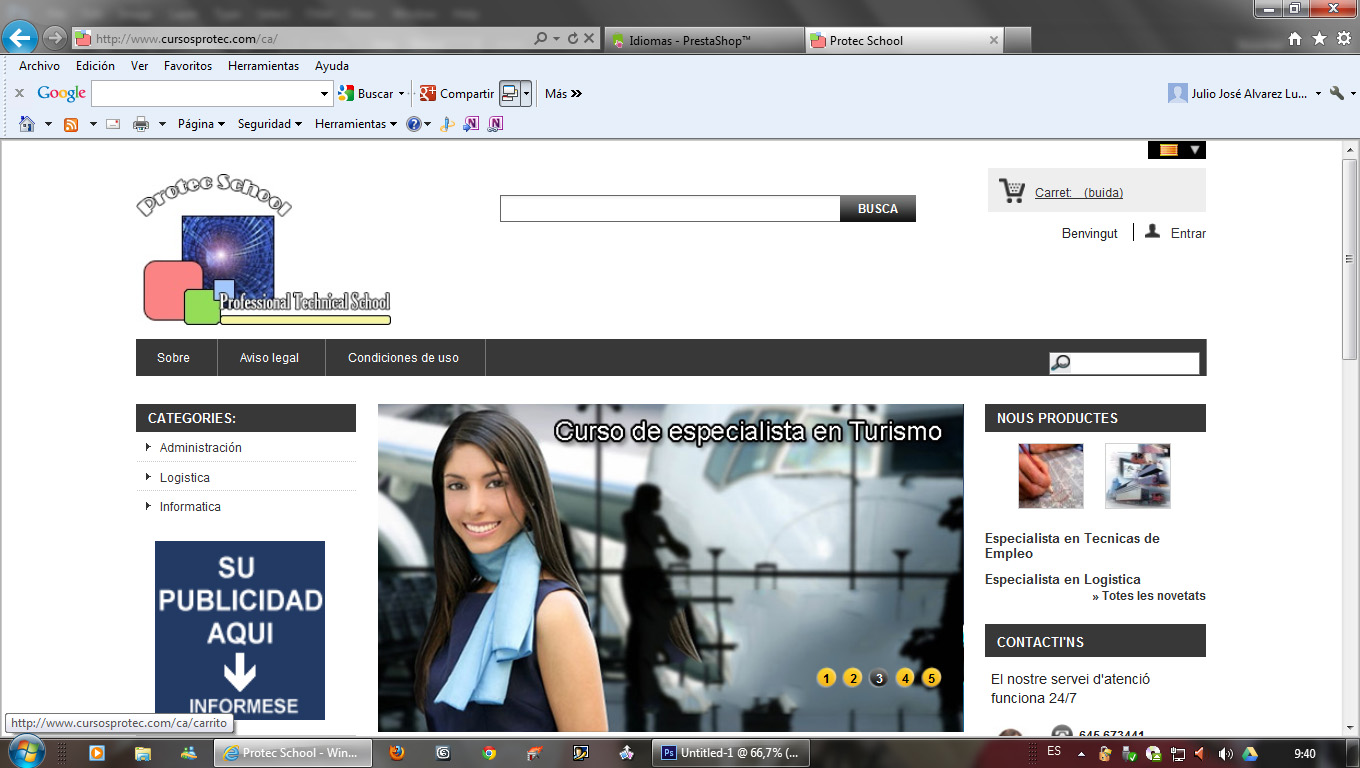Open the Informatica category
1360x768 pixels.
(190, 507)
